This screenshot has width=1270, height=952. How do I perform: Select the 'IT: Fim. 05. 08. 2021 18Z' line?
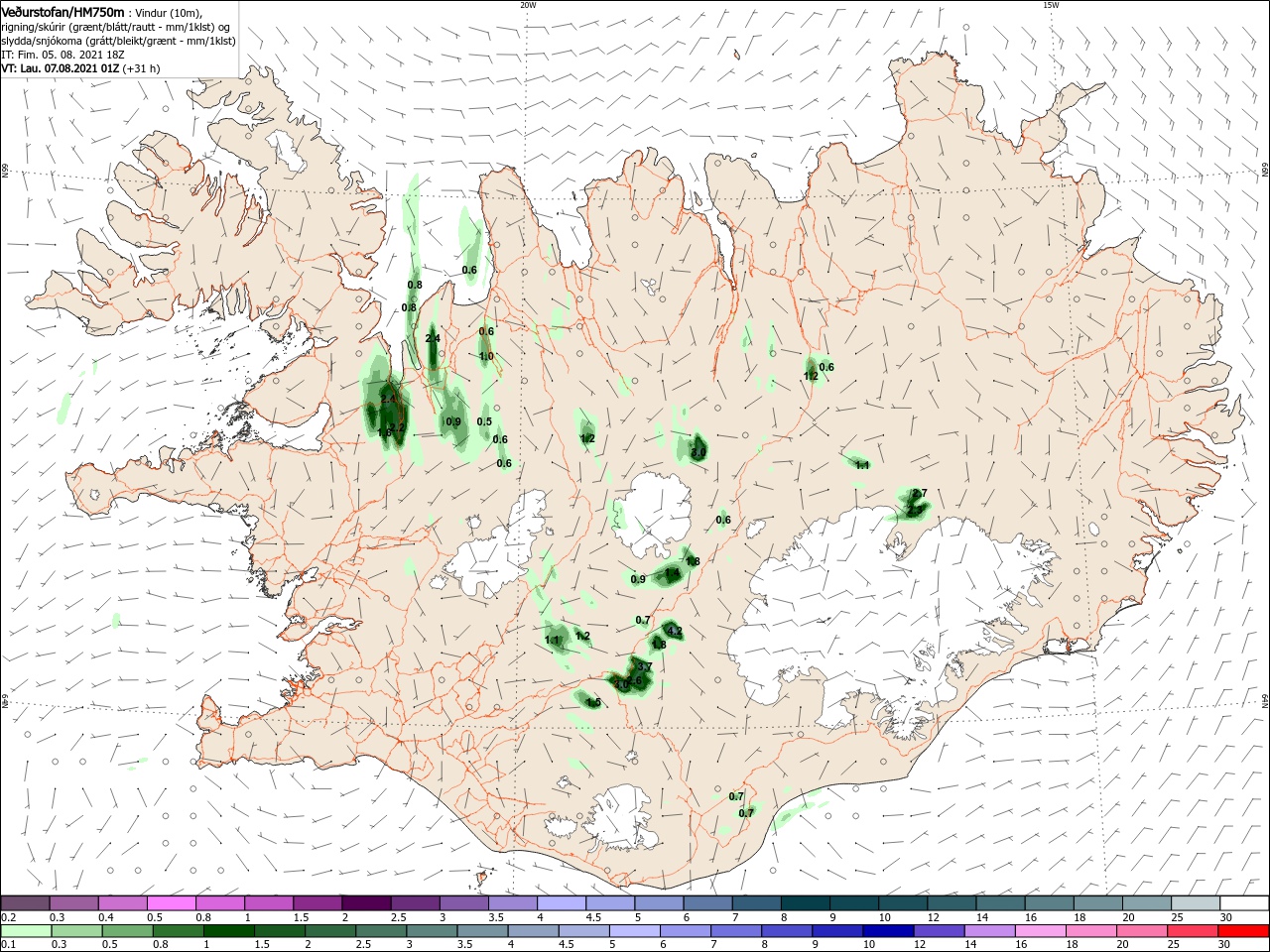coord(63,55)
